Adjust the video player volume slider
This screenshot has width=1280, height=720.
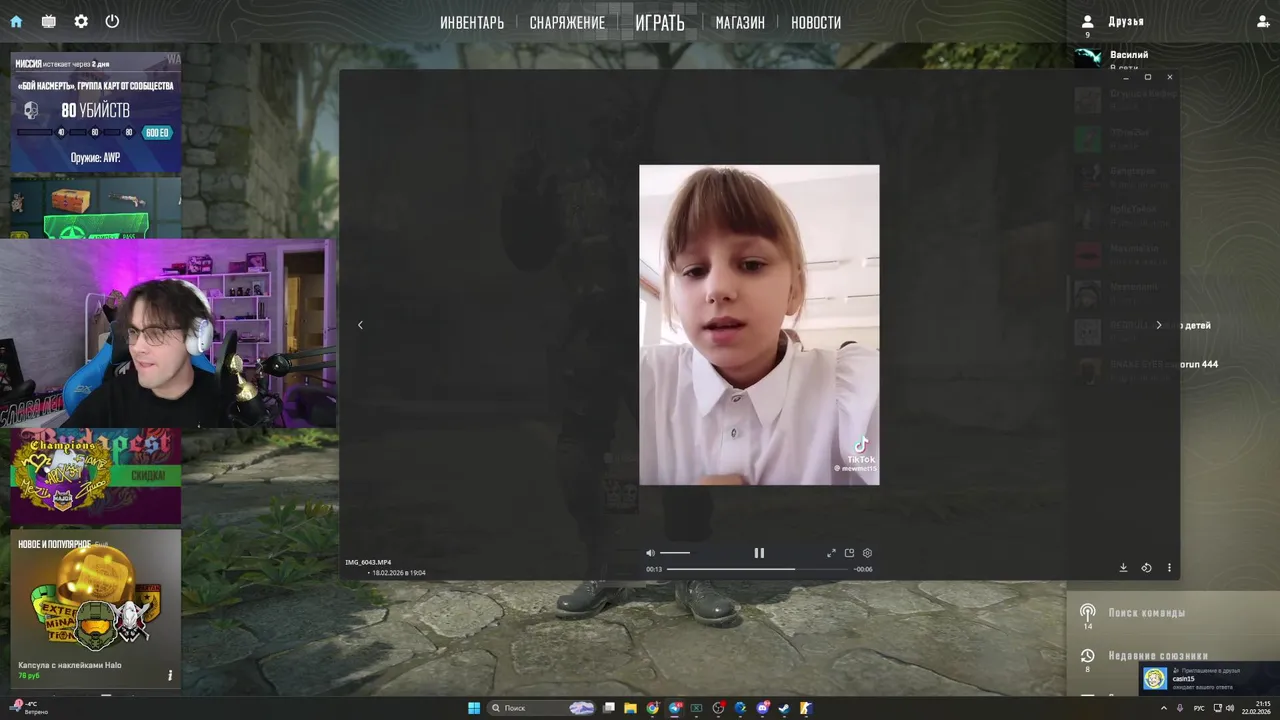pyautogui.click(x=675, y=553)
